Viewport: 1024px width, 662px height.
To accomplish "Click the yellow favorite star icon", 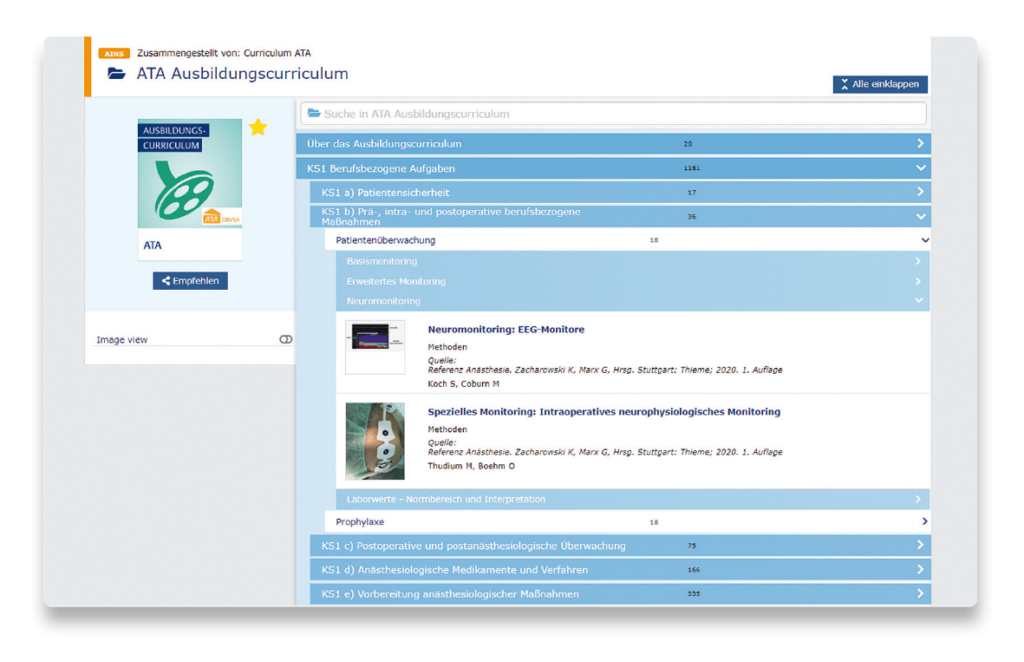I will [258, 128].
